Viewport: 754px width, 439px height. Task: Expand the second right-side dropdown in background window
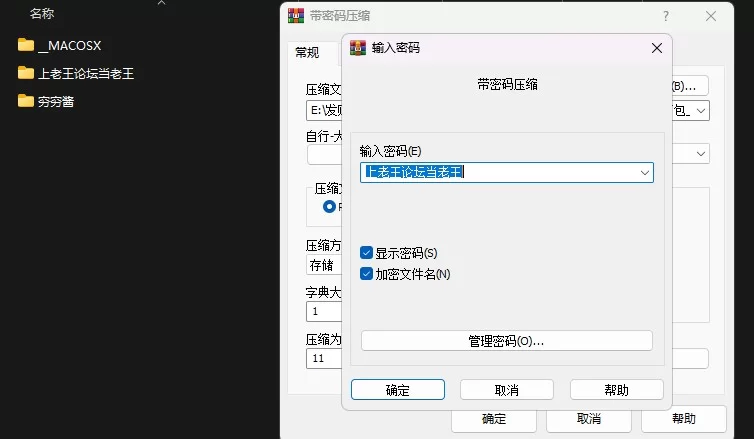click(701, 154)
